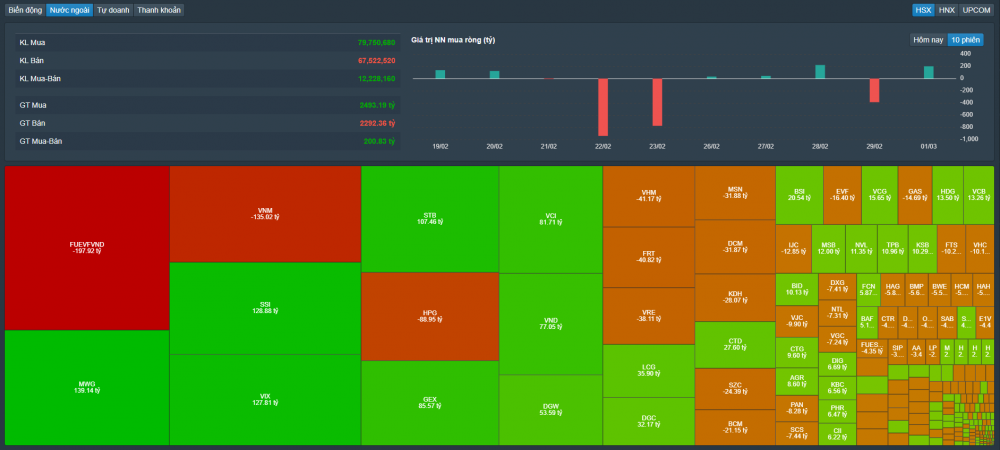This screenshot has height=450, width=1000.
Task: Click the GT Mua value 2493.19 tỷ
Action: [x=378, y=105]
